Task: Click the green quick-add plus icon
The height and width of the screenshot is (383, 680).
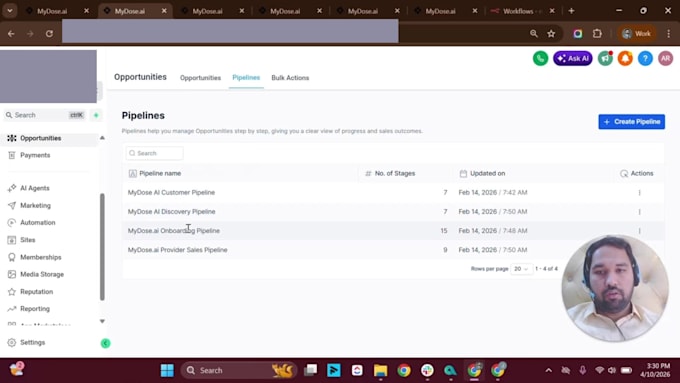Action: click(96, 115)
